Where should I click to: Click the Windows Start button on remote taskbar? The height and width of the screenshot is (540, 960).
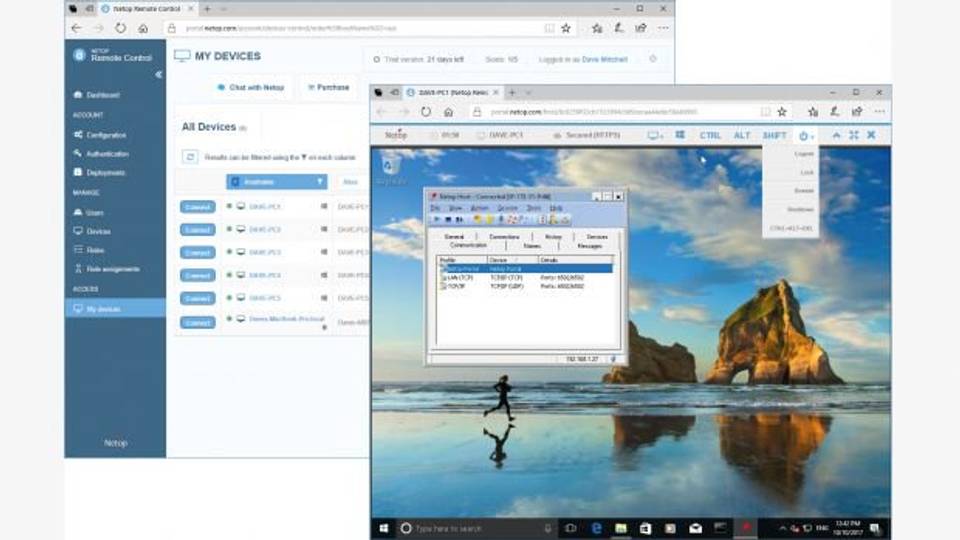coord(384,527)
